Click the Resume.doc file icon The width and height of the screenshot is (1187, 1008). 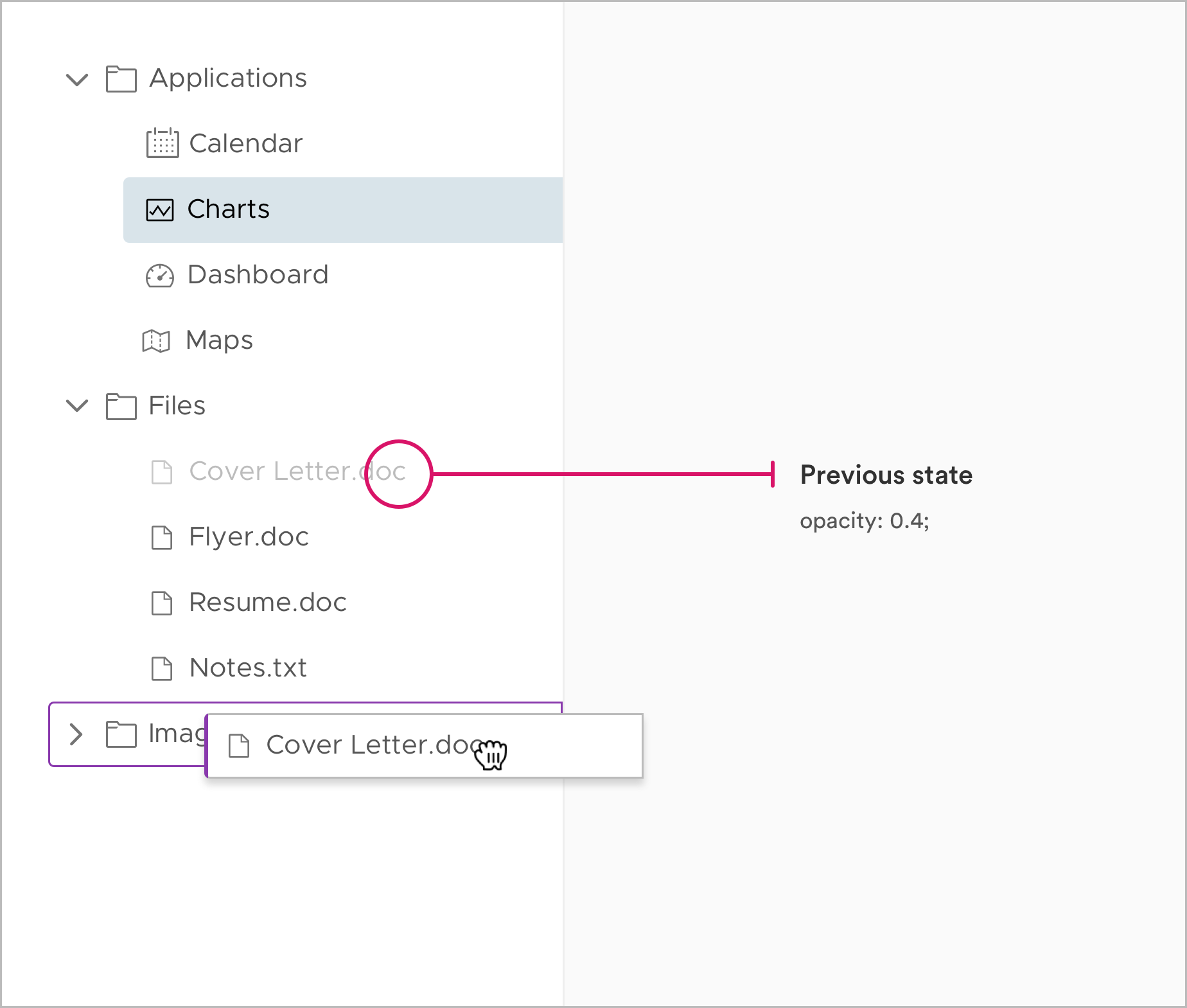point(162,603)
